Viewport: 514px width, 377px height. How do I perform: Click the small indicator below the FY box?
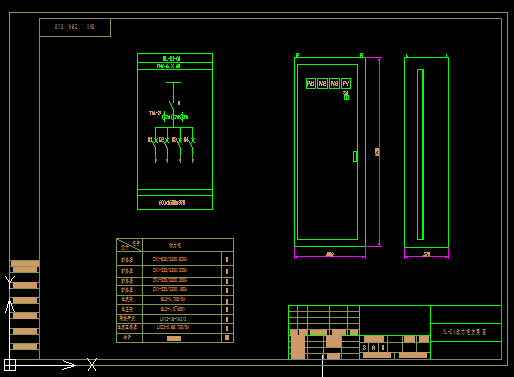pyautogui.click(x=346, y=97)
